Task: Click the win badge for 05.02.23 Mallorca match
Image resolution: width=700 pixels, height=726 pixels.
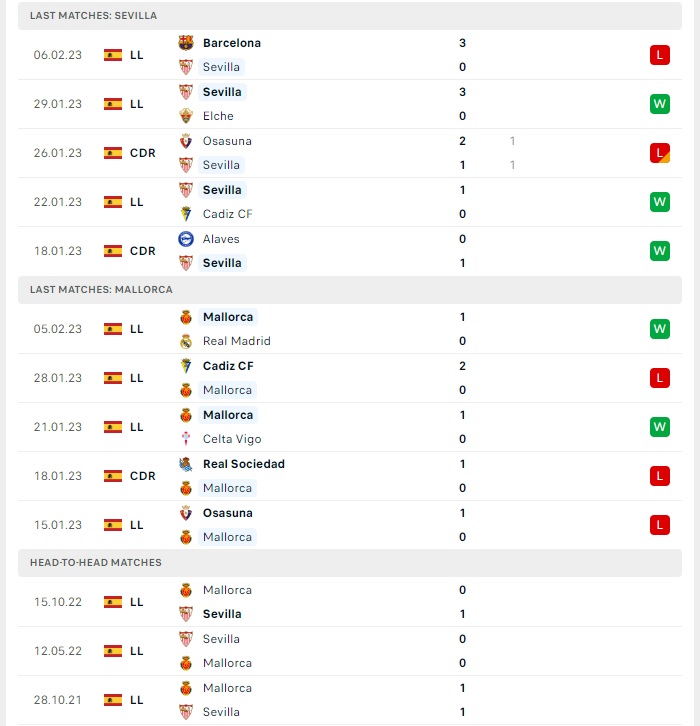Action: click(660, 329)
